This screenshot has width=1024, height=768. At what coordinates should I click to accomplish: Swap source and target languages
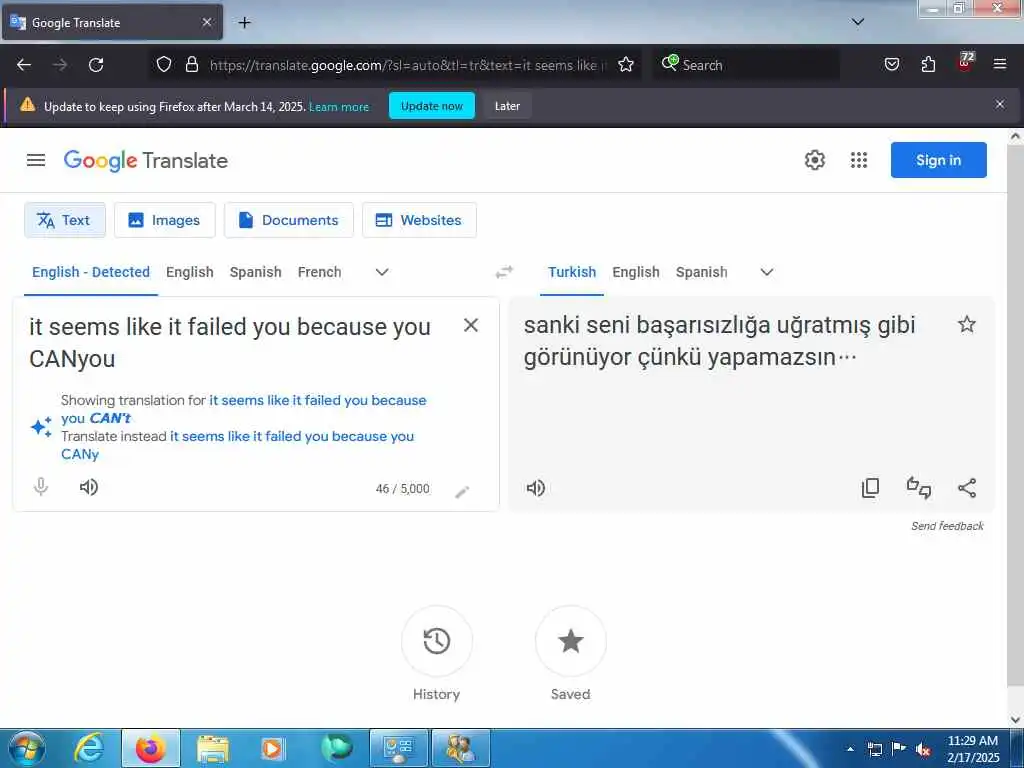point(504,272)
